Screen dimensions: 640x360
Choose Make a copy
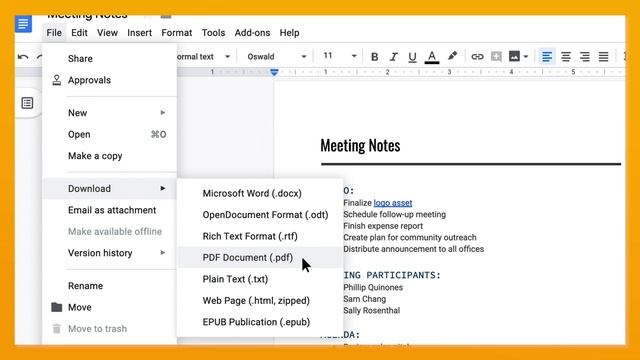point(109,156)
